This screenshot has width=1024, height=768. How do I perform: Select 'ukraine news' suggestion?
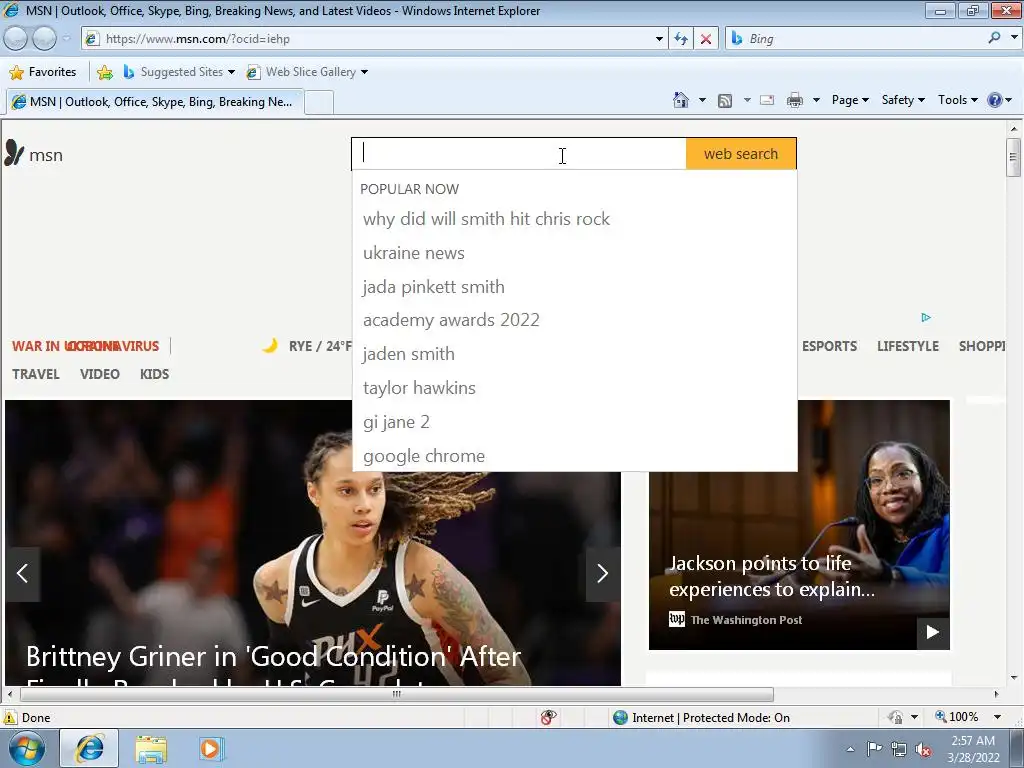[x=414, y=253]
